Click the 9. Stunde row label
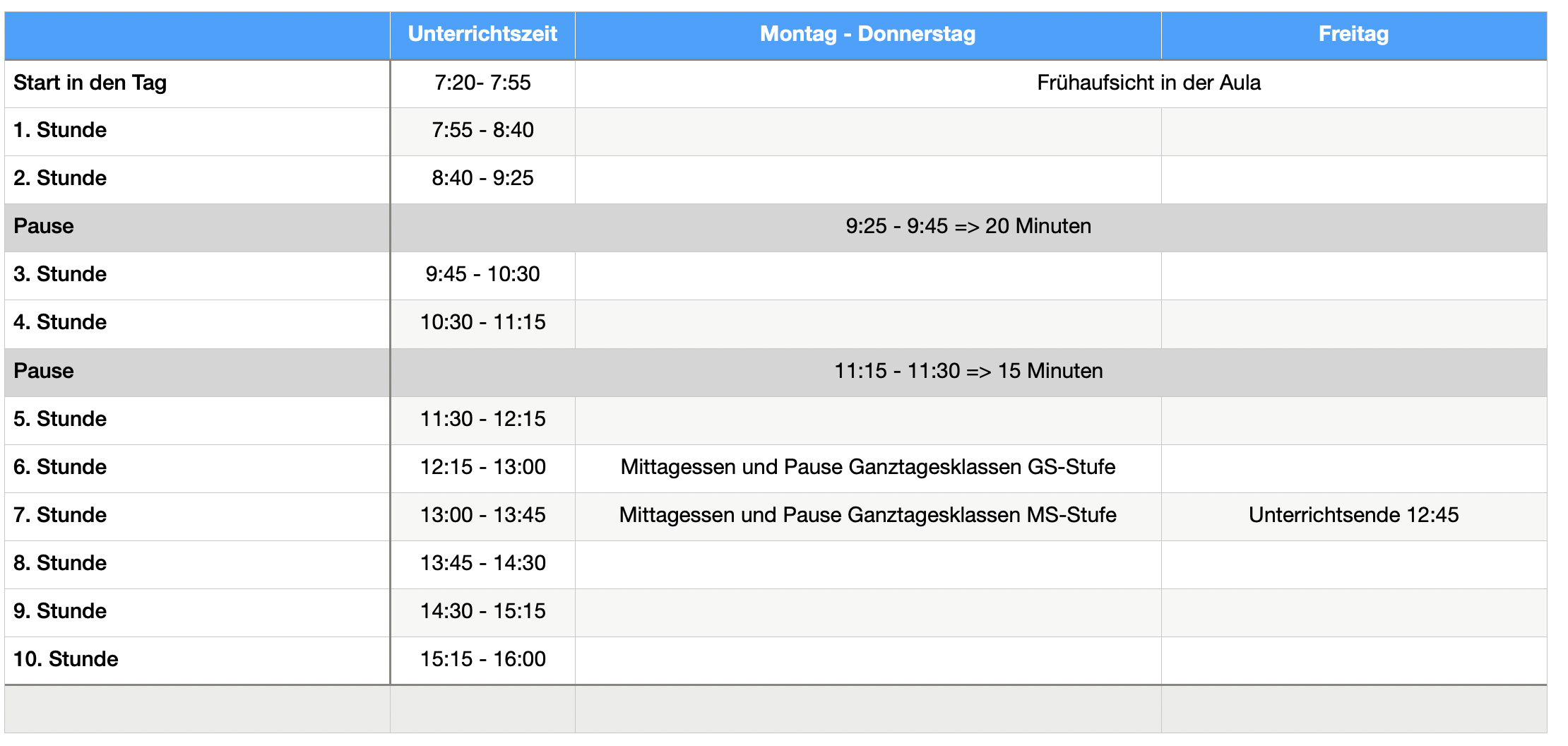This screenshot has height=746, width=1568. (x=197, y=612)
